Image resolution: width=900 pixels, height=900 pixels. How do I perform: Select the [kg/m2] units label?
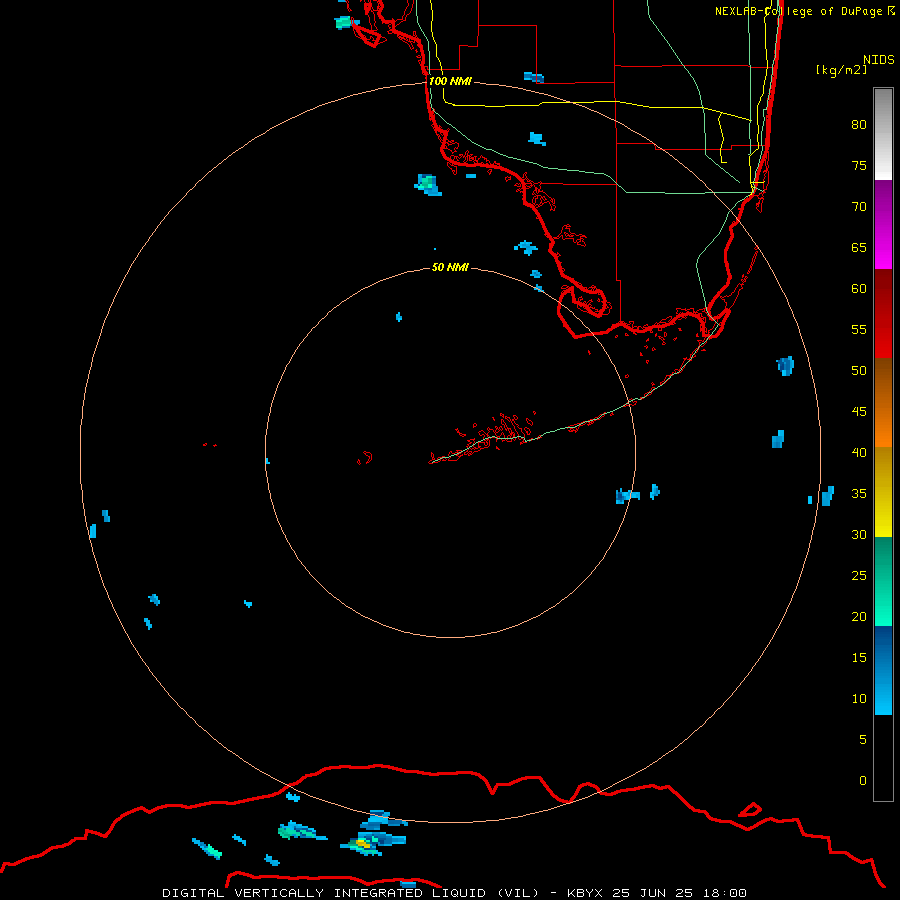pos(842,70)
